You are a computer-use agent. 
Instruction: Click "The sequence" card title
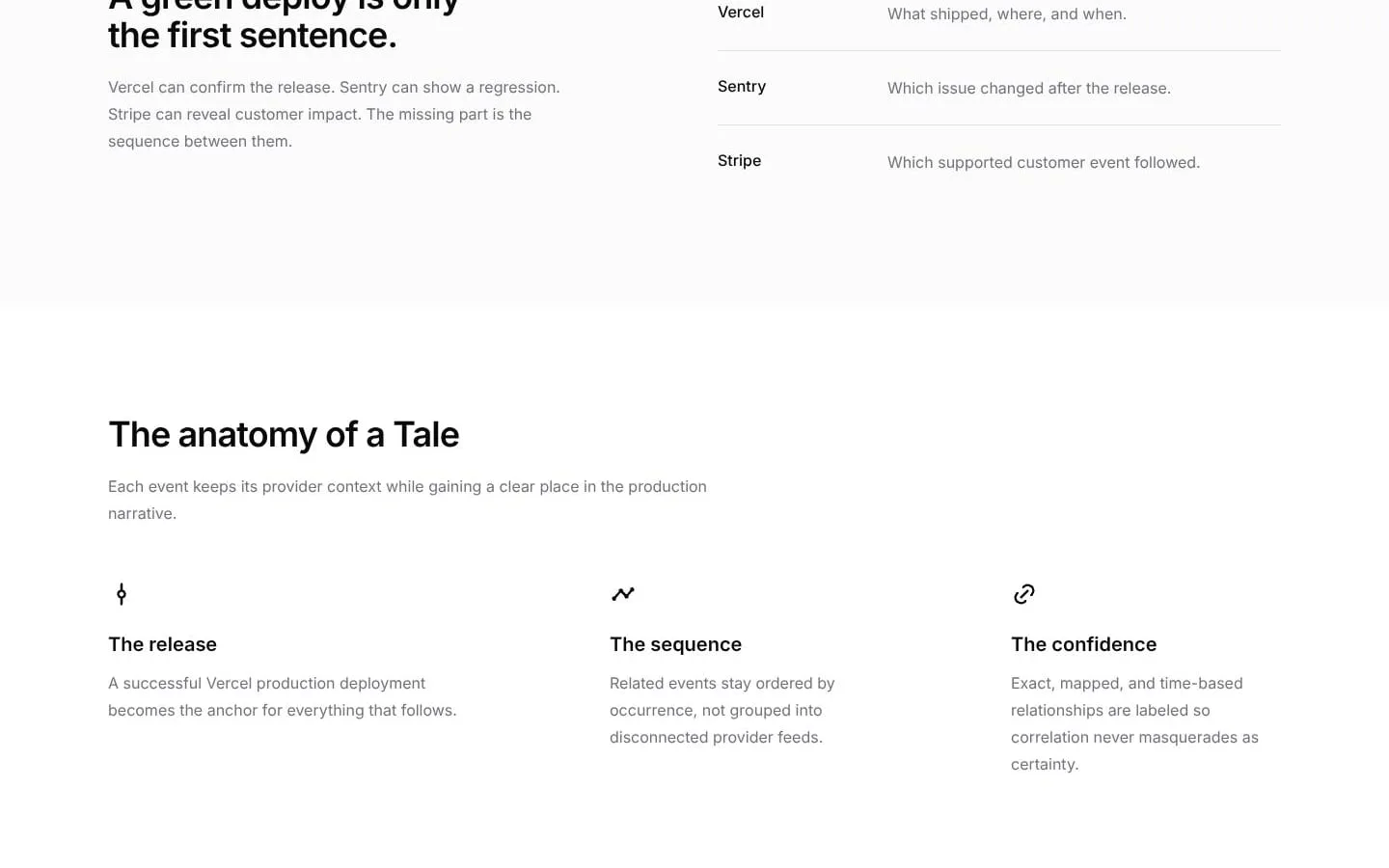point(675,644)
